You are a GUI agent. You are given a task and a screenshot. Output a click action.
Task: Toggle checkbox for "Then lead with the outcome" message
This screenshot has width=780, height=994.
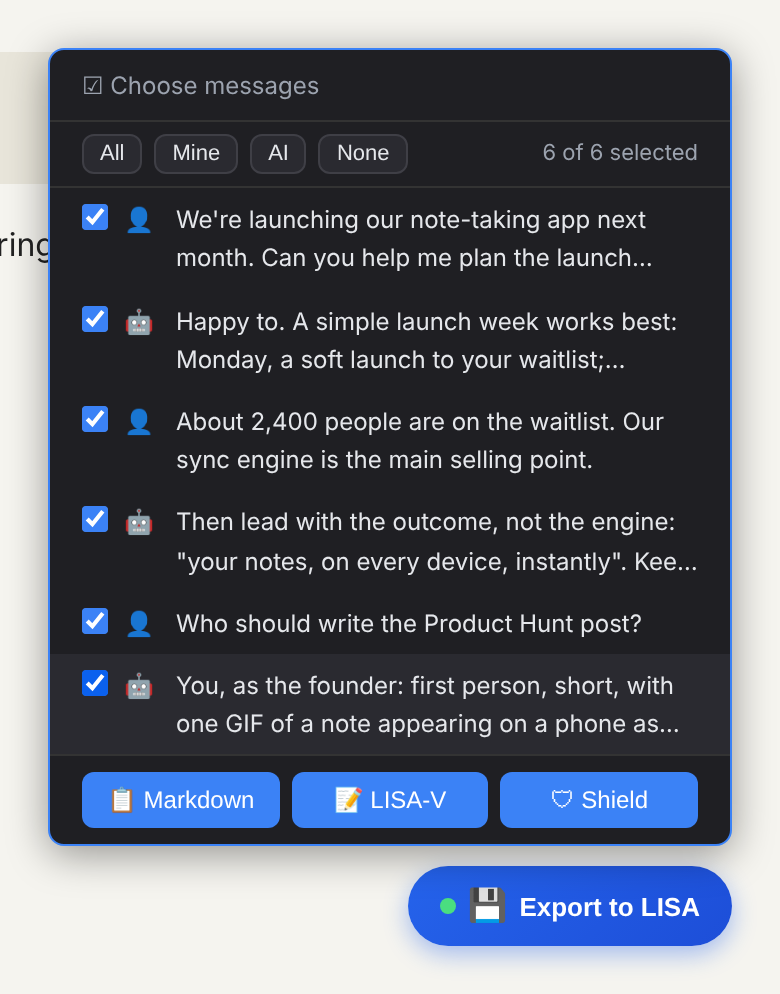click(x=95, y=519)
